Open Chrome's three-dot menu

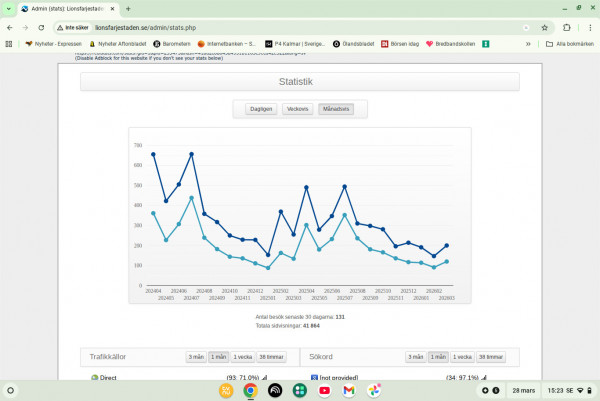click(589, 27)
